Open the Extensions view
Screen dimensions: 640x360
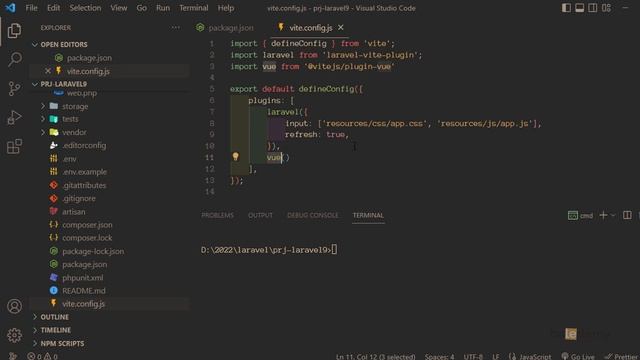click(x=14, y=146)
